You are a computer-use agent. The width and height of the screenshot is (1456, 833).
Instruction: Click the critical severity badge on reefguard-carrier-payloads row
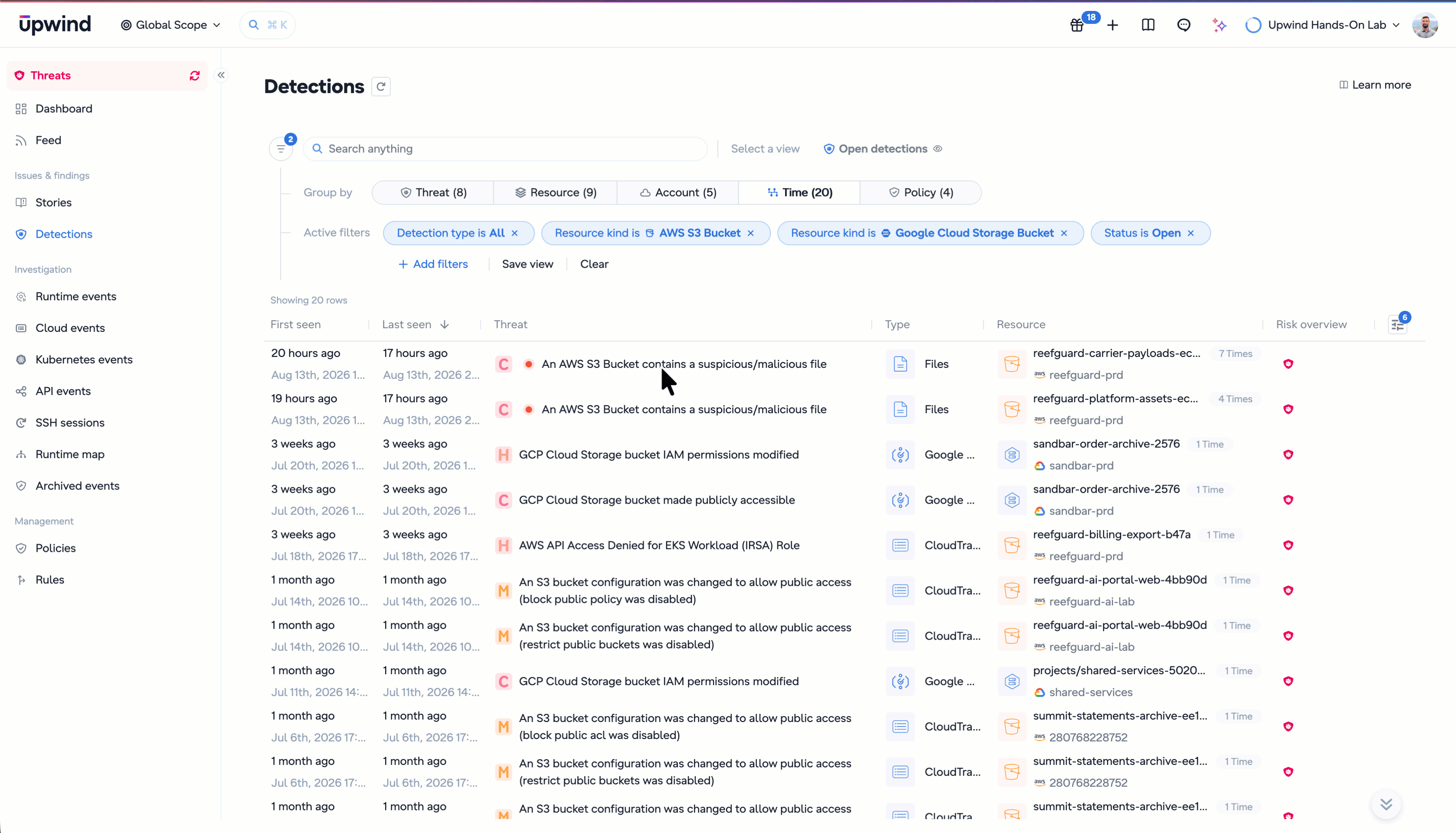[x=504, y=364]
